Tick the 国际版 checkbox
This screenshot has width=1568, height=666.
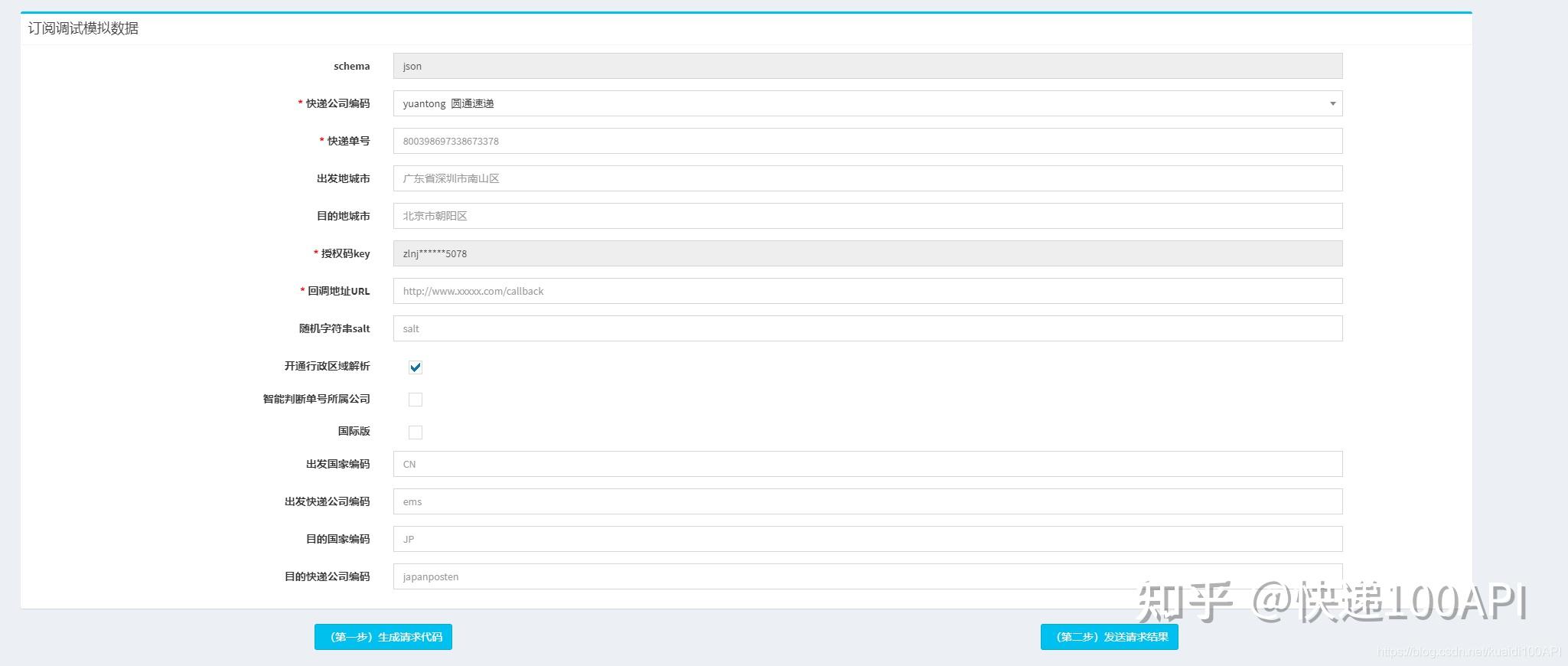click(416, 433)
